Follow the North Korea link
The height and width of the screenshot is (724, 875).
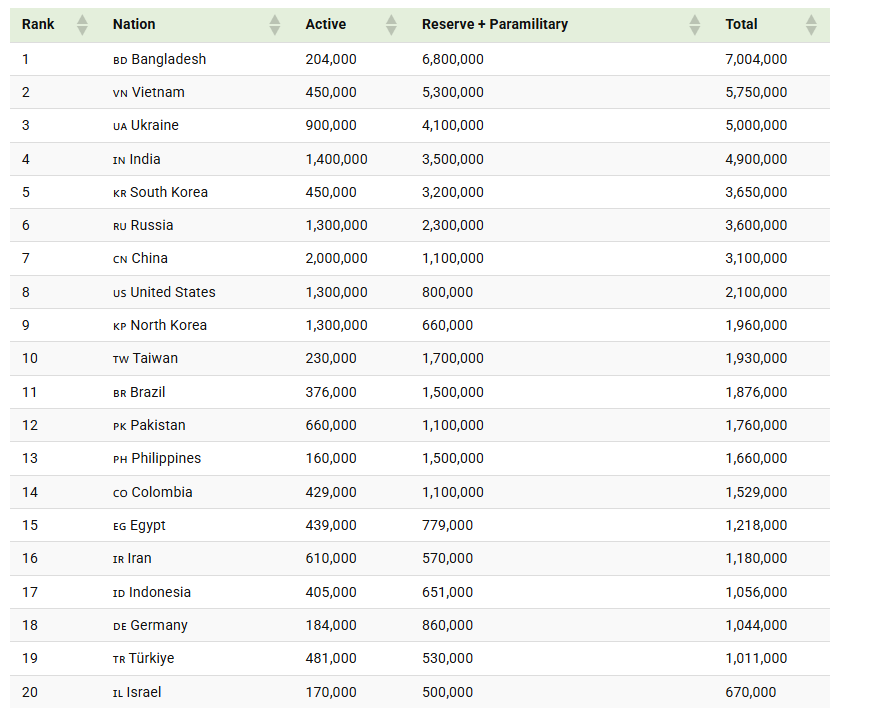tap(168, 325)
